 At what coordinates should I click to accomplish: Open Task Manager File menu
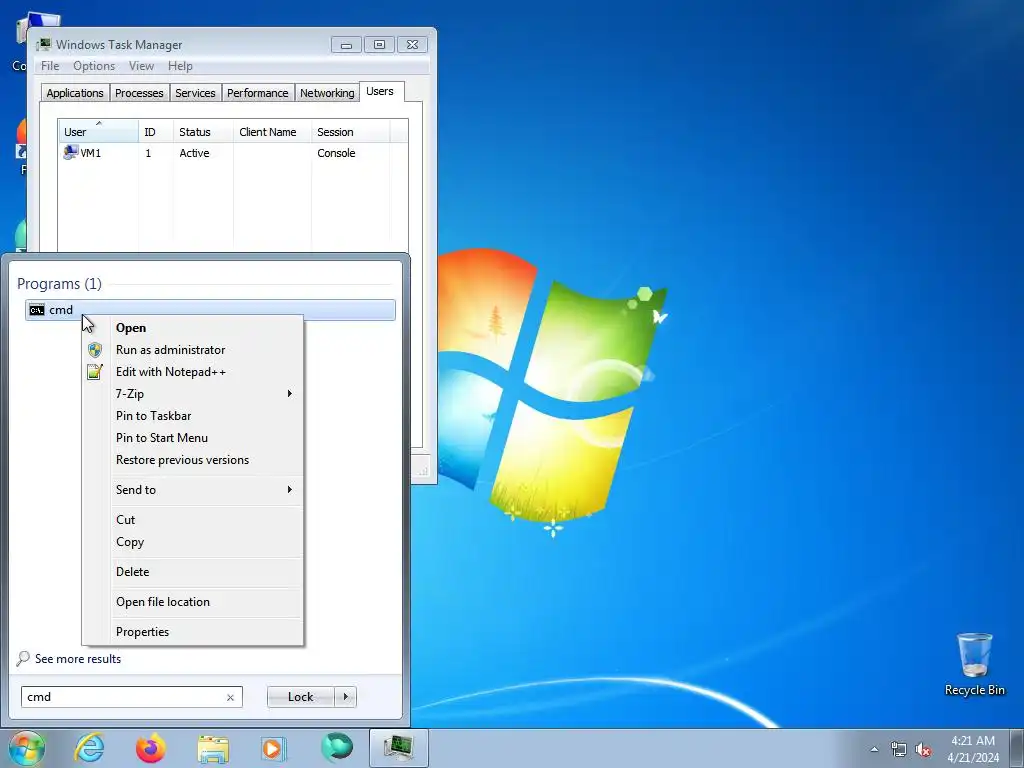coord(50,66)
